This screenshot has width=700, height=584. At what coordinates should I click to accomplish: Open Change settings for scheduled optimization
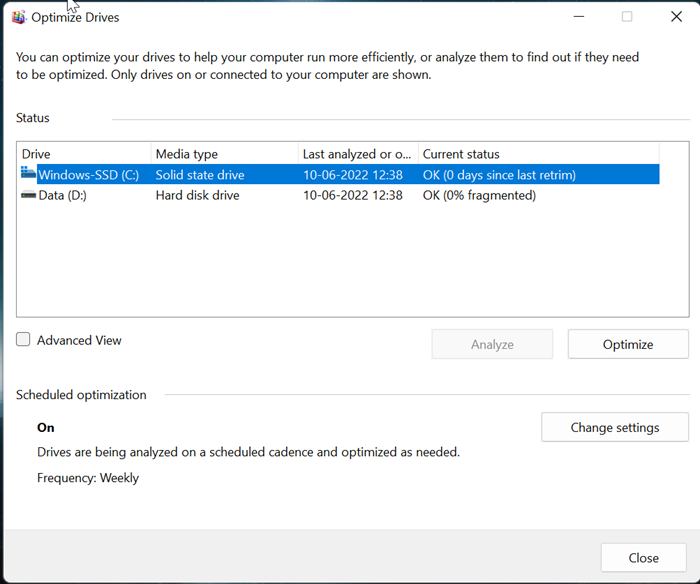coord(615,427)
